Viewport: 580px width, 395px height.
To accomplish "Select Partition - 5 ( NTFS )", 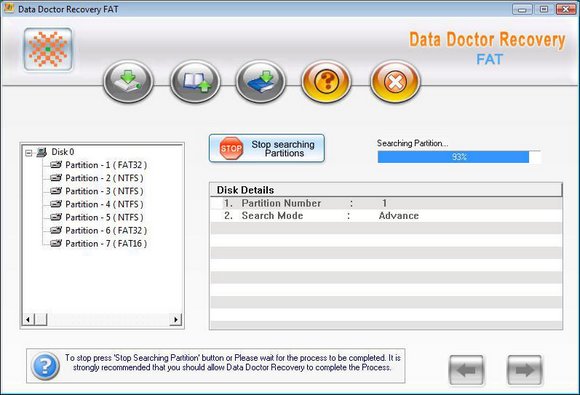I will (104, 217).
